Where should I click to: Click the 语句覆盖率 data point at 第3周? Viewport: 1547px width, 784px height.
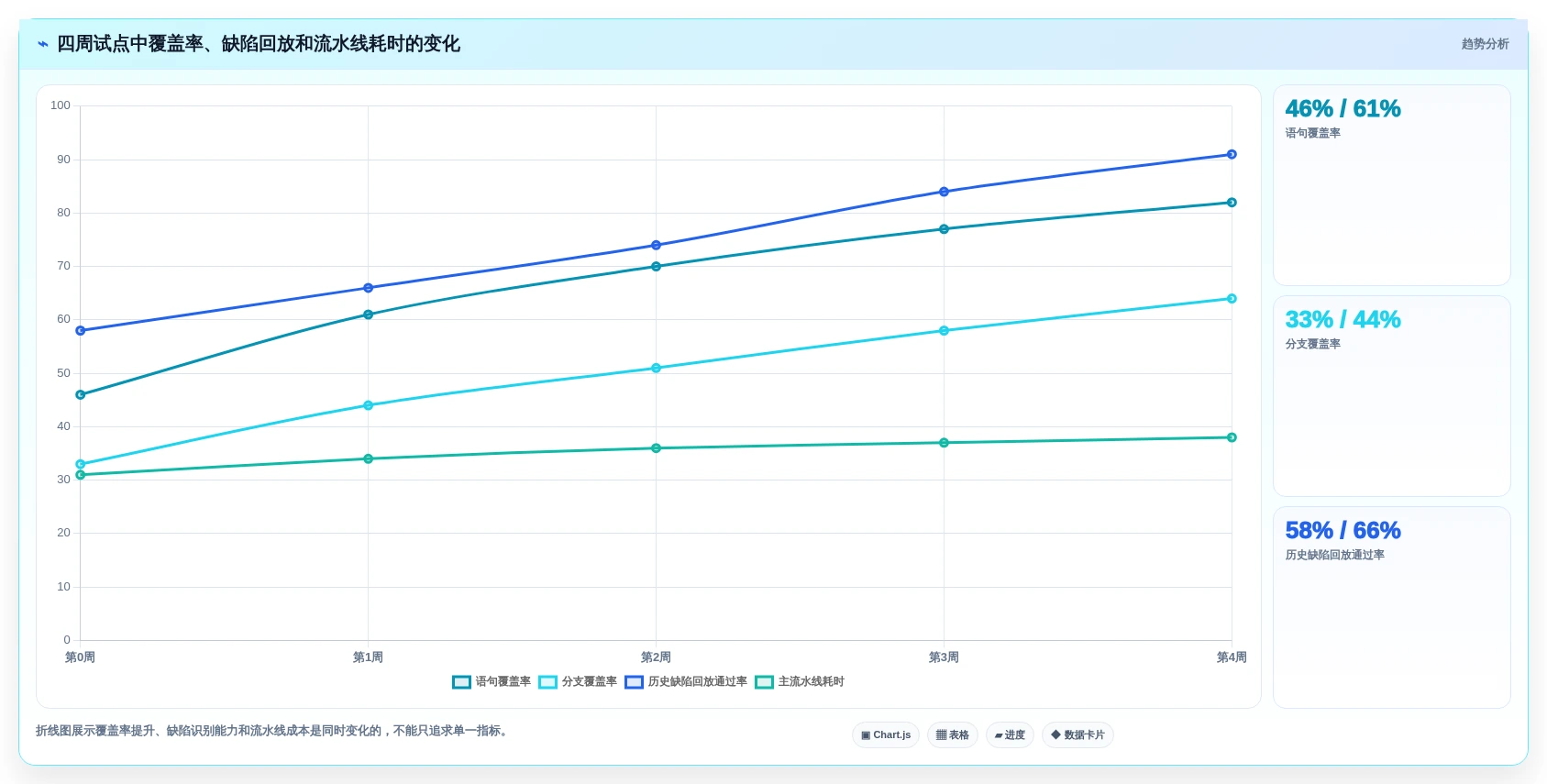pyautogui.click(x=944, y=229)
